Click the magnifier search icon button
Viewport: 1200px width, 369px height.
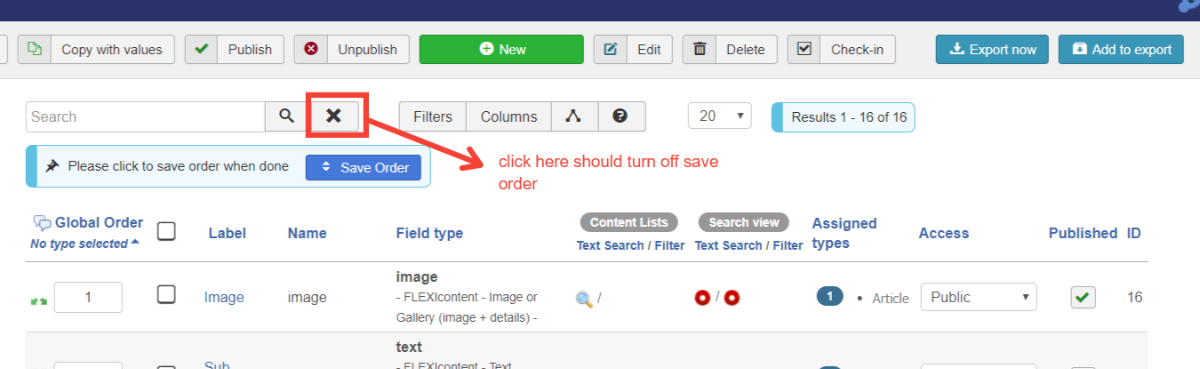click(x=287, y=116)
